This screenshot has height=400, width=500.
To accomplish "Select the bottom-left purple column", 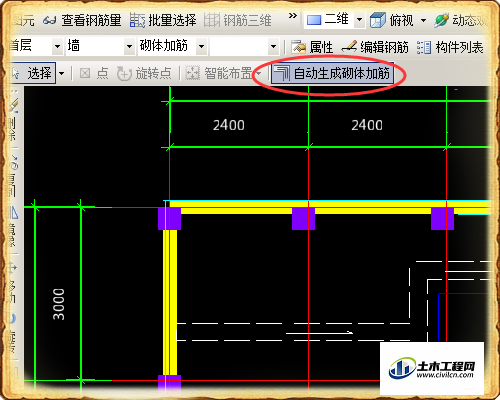I will [x=169, y=383].
